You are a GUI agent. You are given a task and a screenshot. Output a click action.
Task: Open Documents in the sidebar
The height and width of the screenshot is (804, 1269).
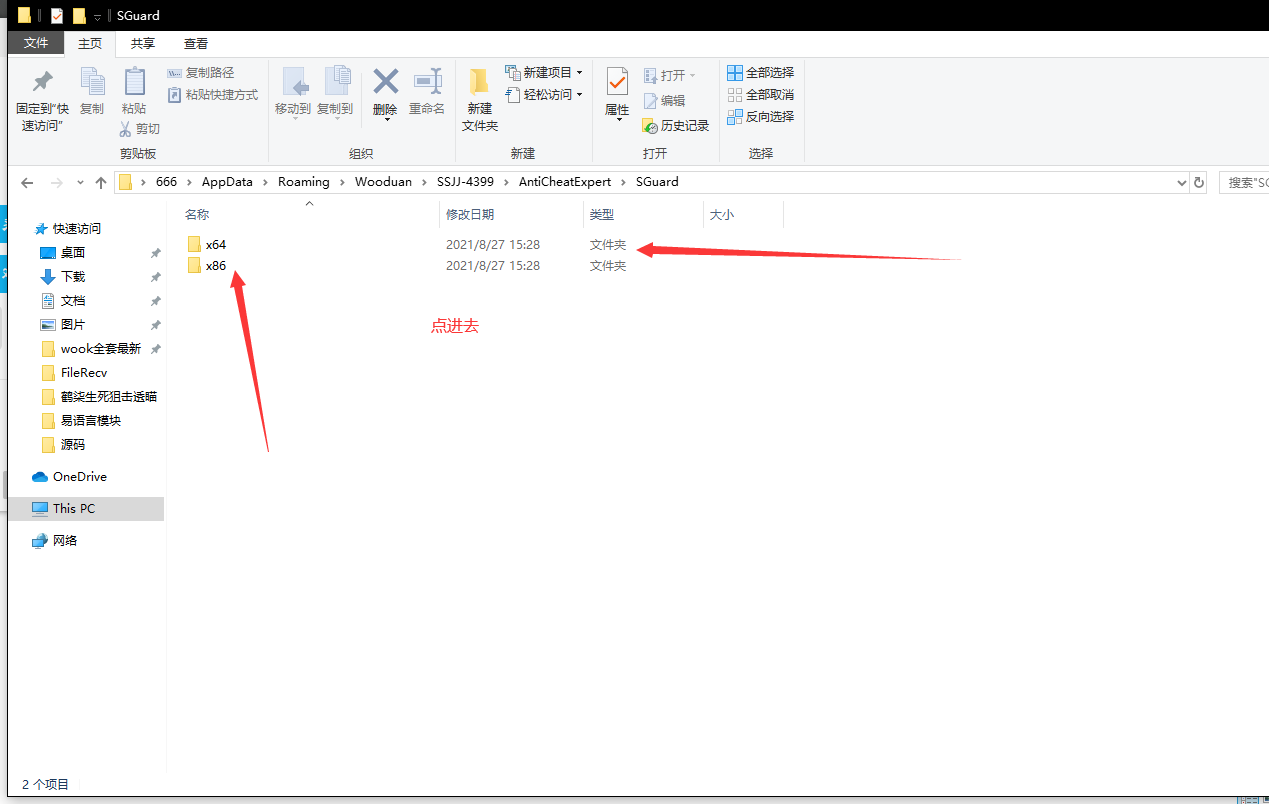(x=63, y=300)
